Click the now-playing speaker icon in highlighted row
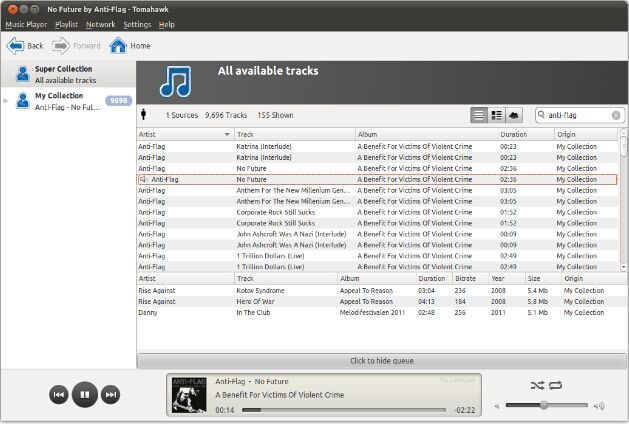Screen dimensions: 629x424 [x=144, y=179]
